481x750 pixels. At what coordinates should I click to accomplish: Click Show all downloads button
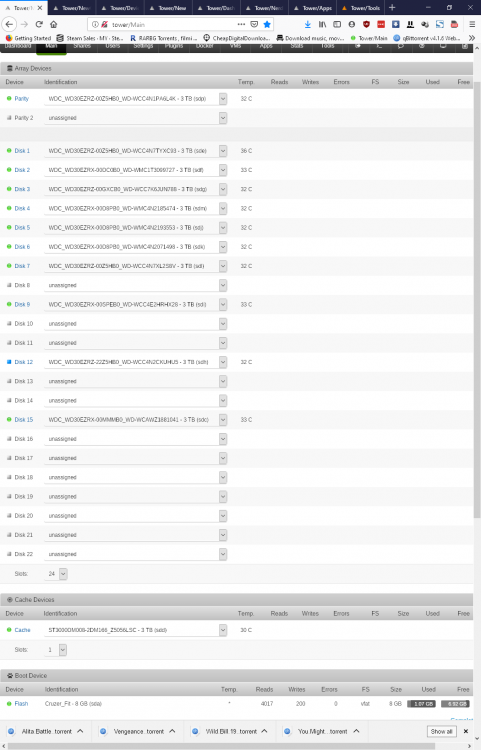point(441,731)
